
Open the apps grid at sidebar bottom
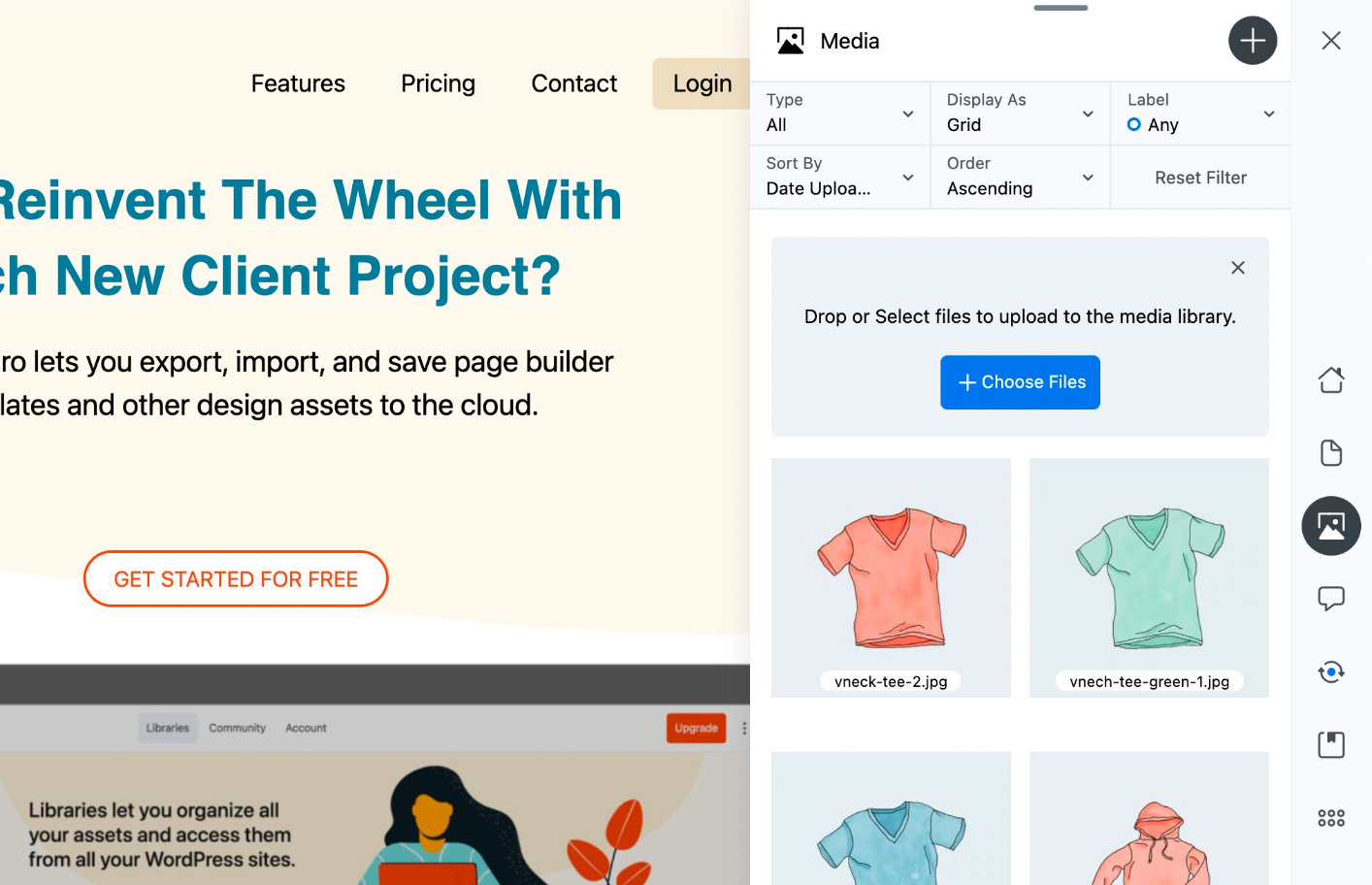point(1330,817)
